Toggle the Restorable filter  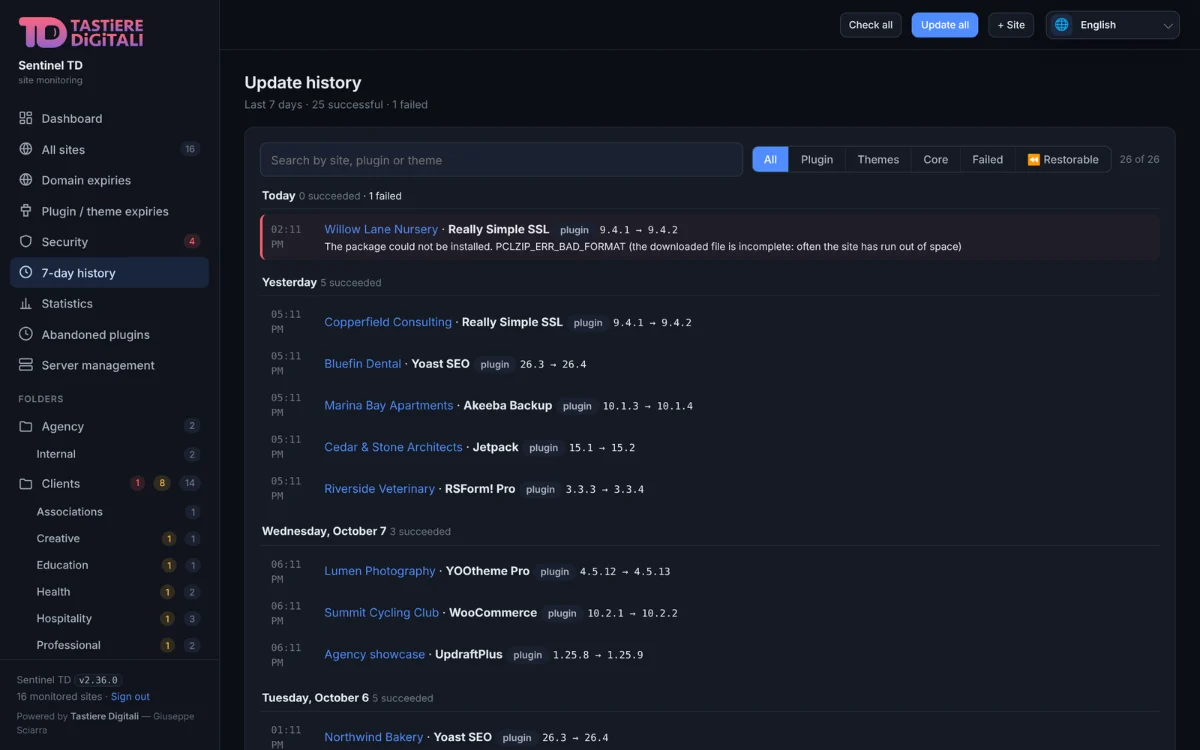tap(1063, 159)
